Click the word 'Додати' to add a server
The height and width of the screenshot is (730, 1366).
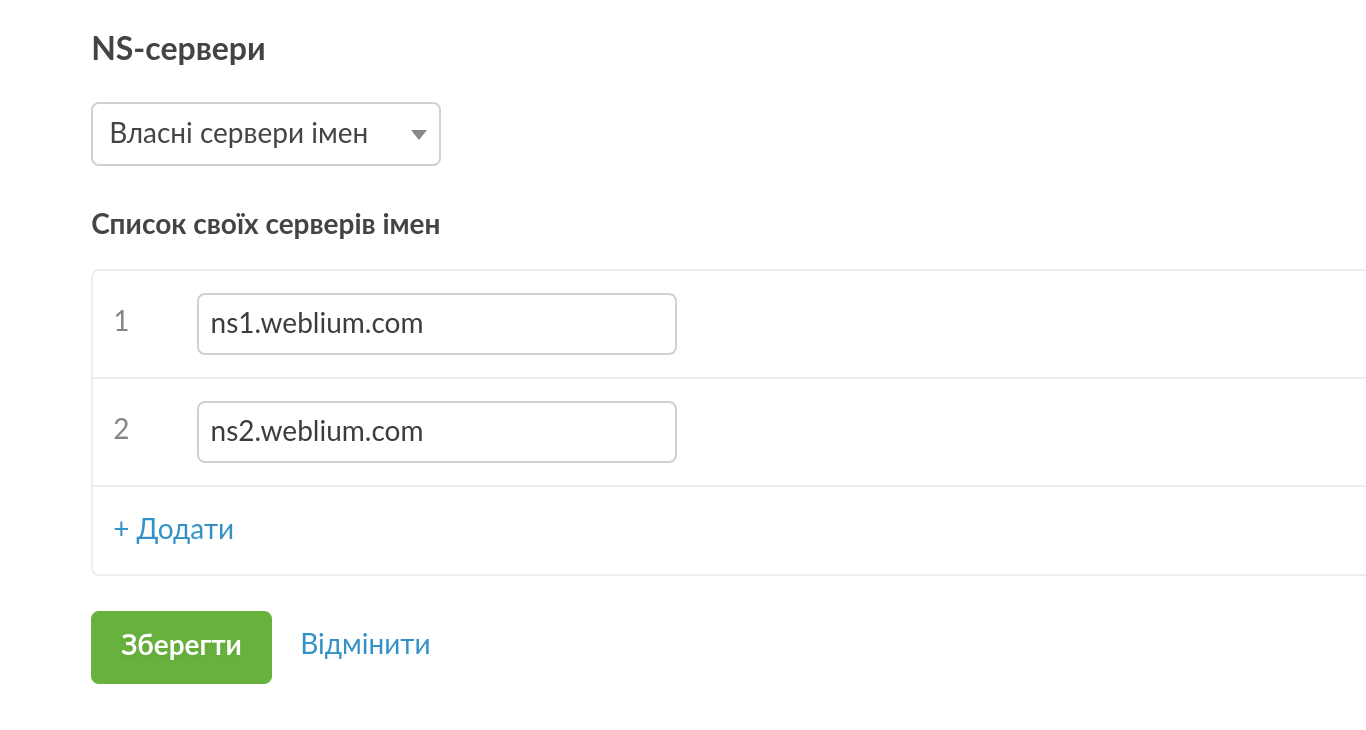[x=185, y=529]
